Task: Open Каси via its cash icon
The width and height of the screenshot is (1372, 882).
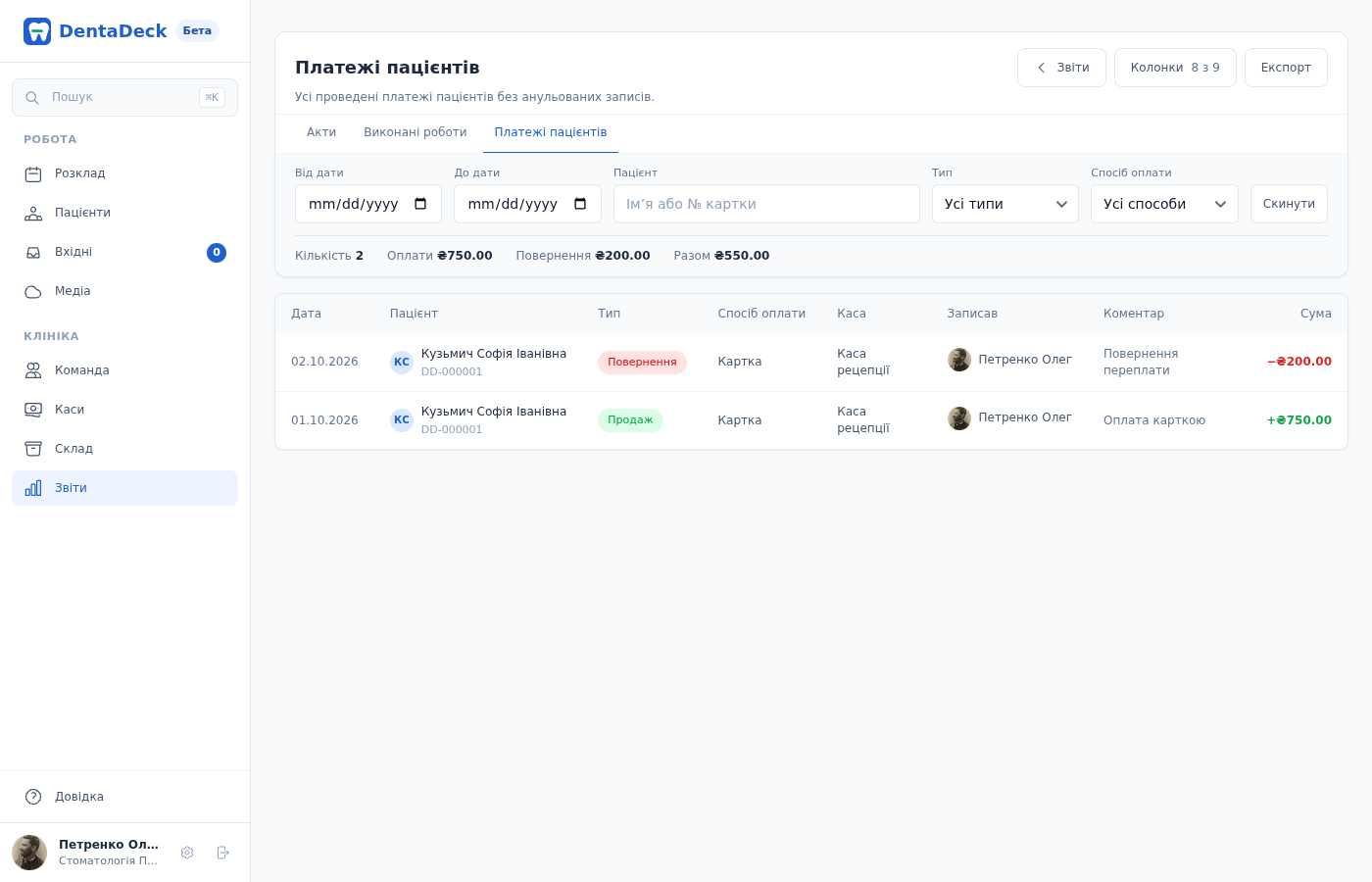Action: [33, 410]
